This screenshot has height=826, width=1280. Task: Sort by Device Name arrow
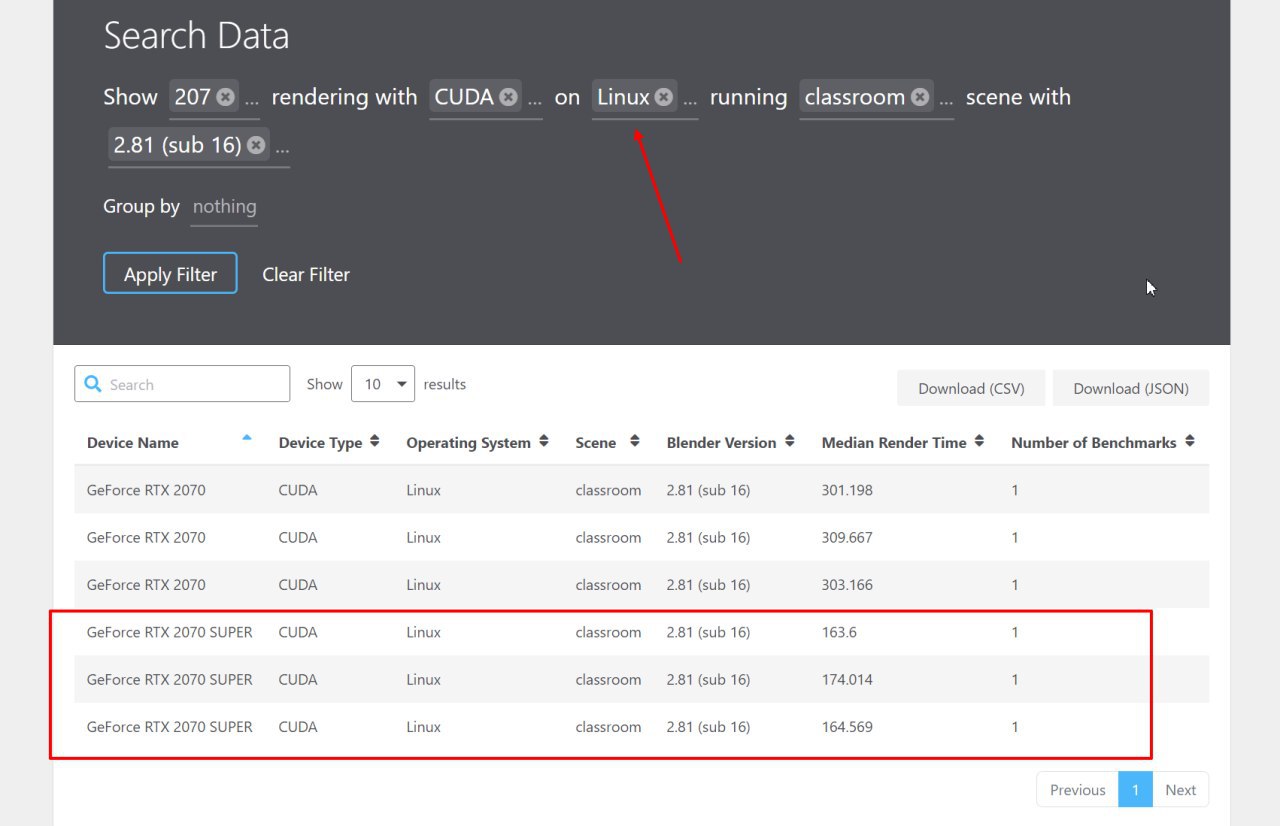coord(247,438)
